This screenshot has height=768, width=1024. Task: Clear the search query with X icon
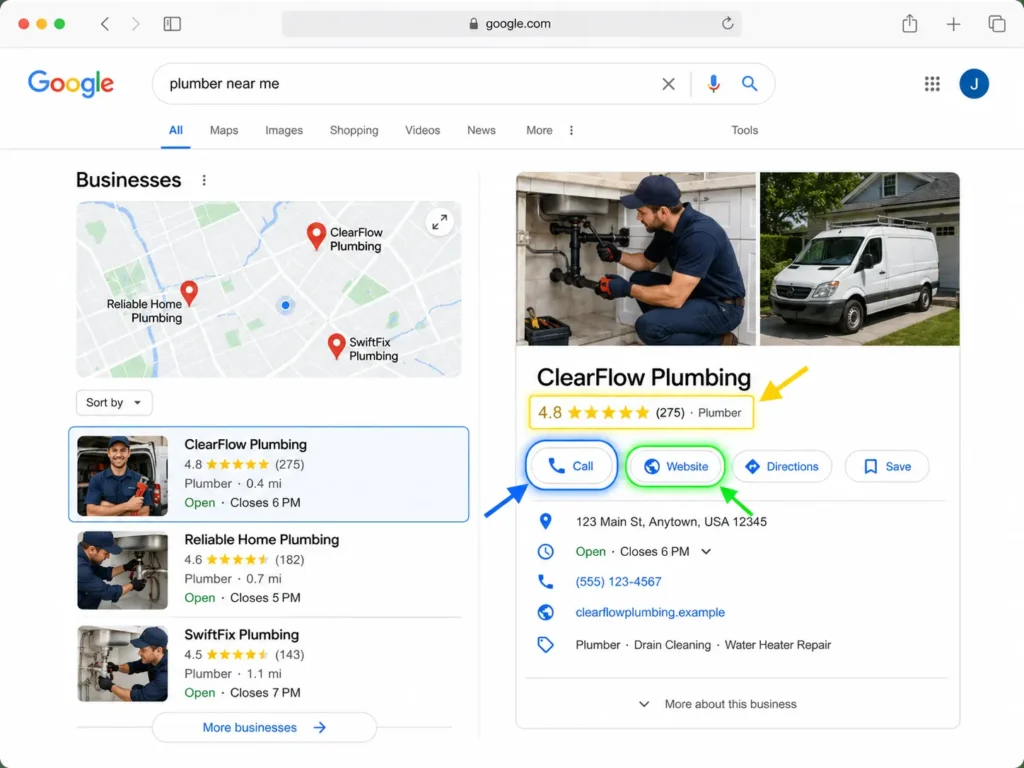pos(668,84)
